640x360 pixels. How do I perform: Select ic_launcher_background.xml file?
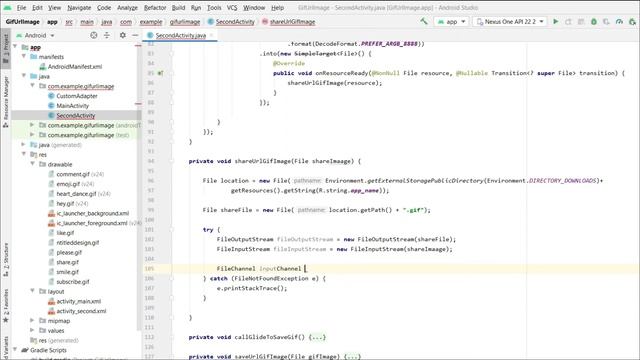(x=88, y=213)
